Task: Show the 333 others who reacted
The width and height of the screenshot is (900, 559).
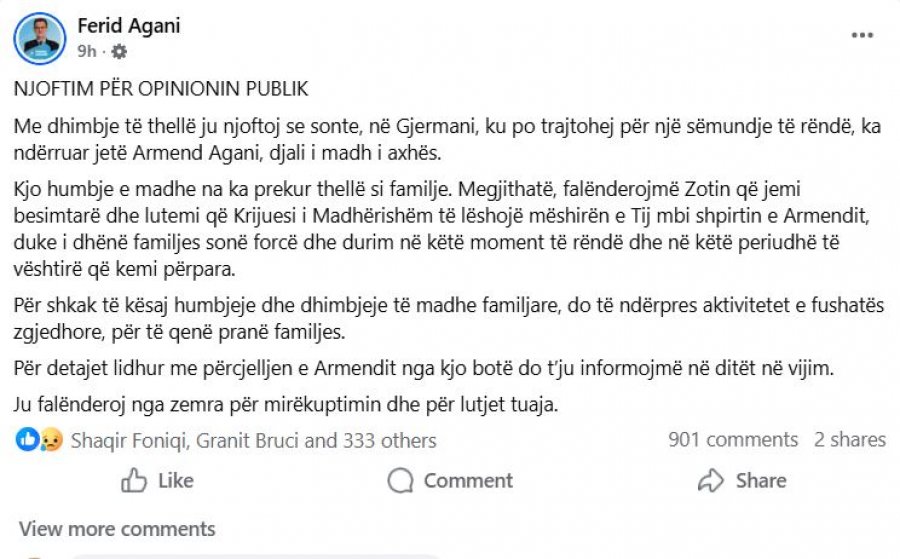Action: coord(386,440)
